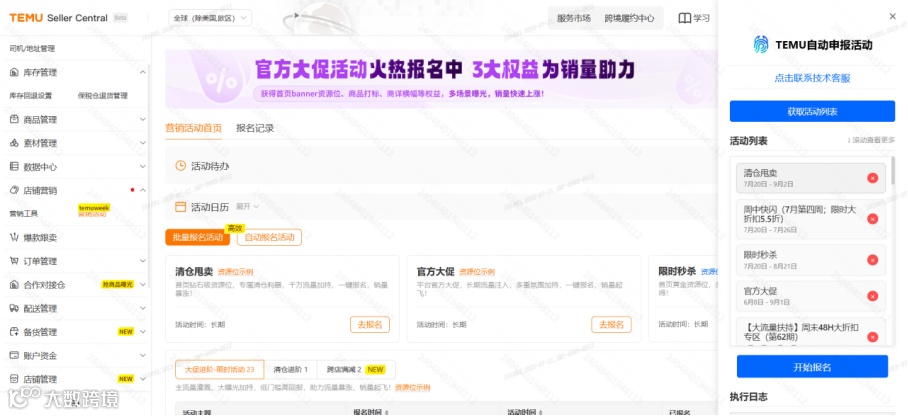Select the 大促进阶-限时活动 23 tab
908x416 pixels.
click(x=219, y=369)
